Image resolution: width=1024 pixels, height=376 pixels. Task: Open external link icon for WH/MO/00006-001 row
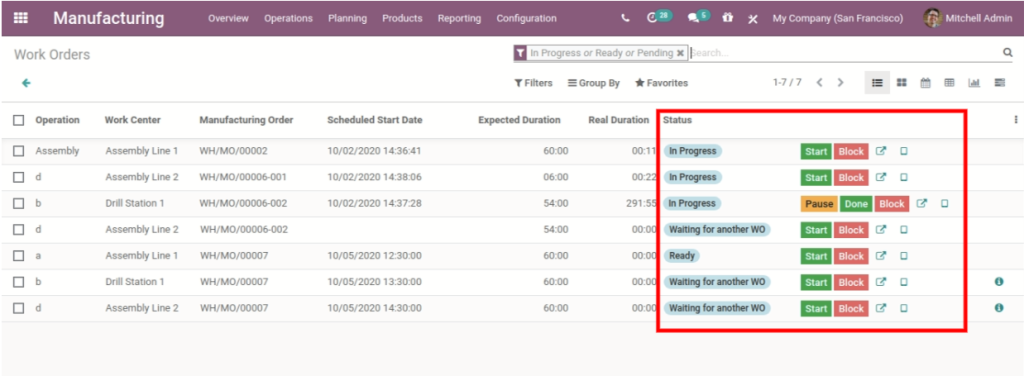(x=881, y=178)
